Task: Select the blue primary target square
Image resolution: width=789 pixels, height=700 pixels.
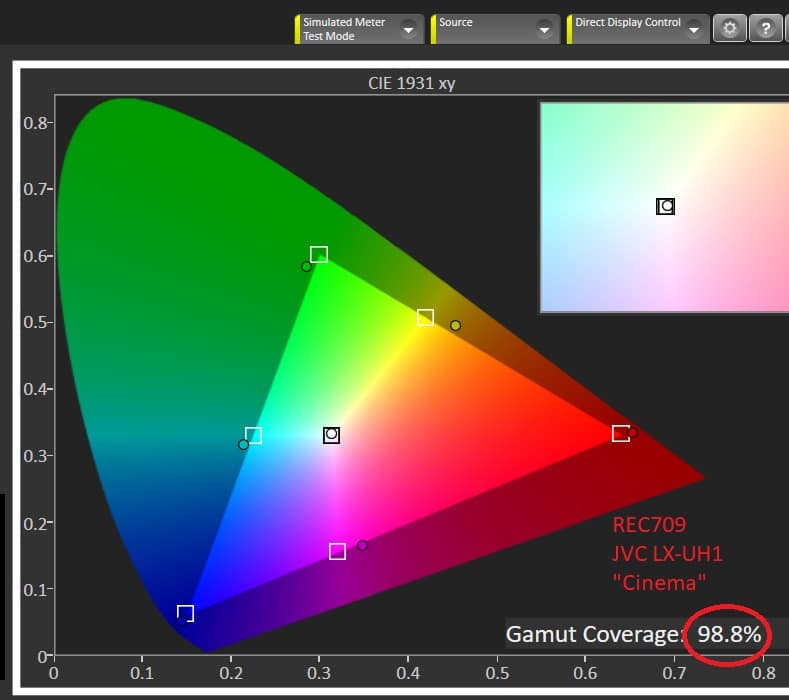Action: pyautogui.click(x=185, y=614)
